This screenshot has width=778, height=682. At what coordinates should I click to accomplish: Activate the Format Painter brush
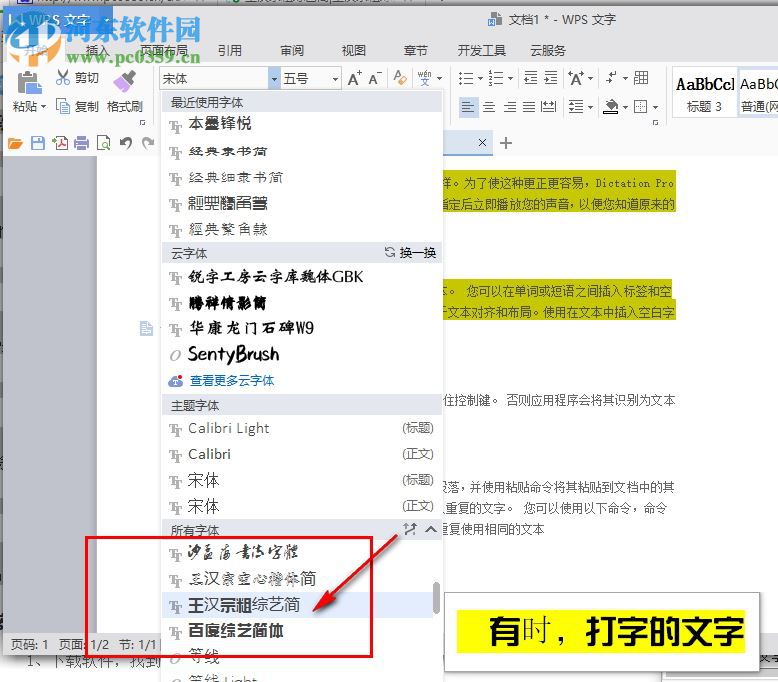tap(124, 81)
